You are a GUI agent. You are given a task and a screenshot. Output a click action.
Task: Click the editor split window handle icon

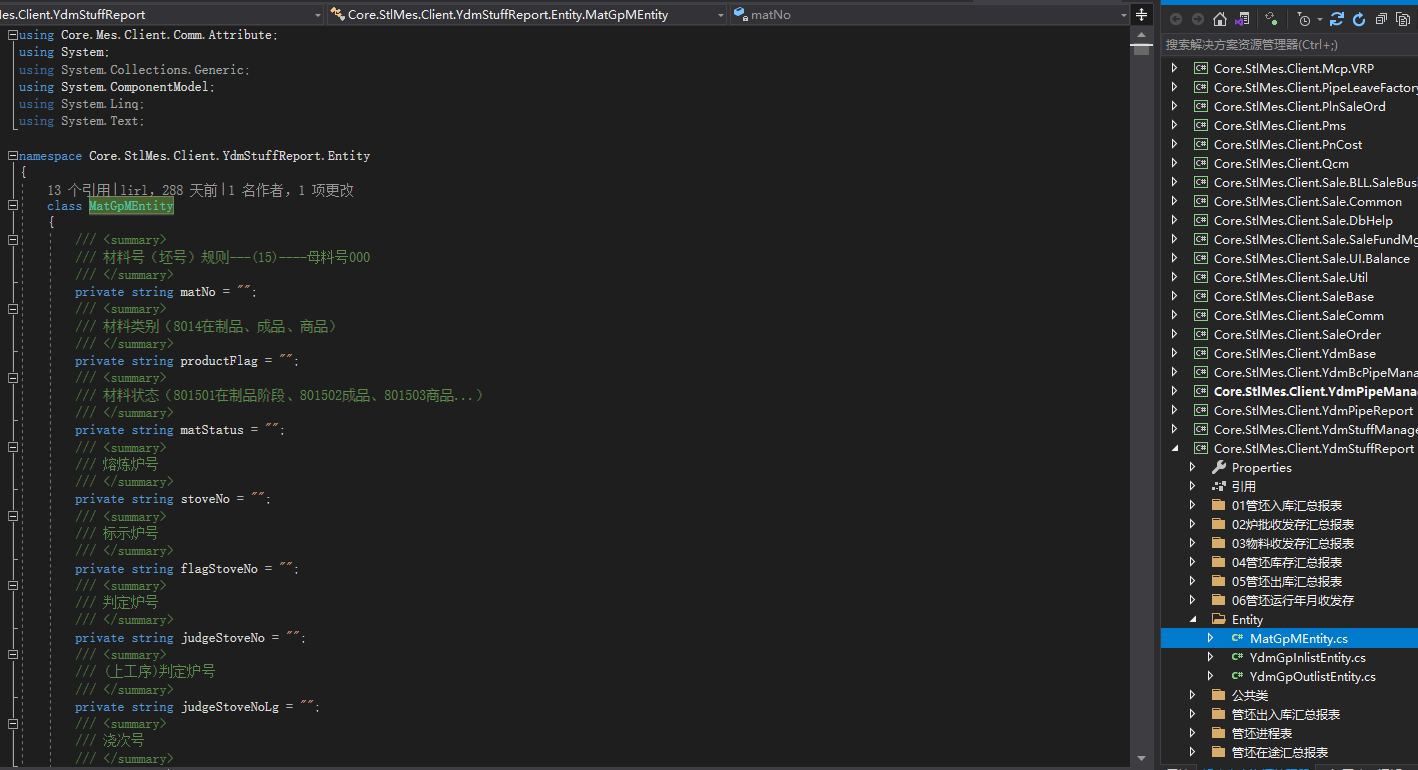1141,14
